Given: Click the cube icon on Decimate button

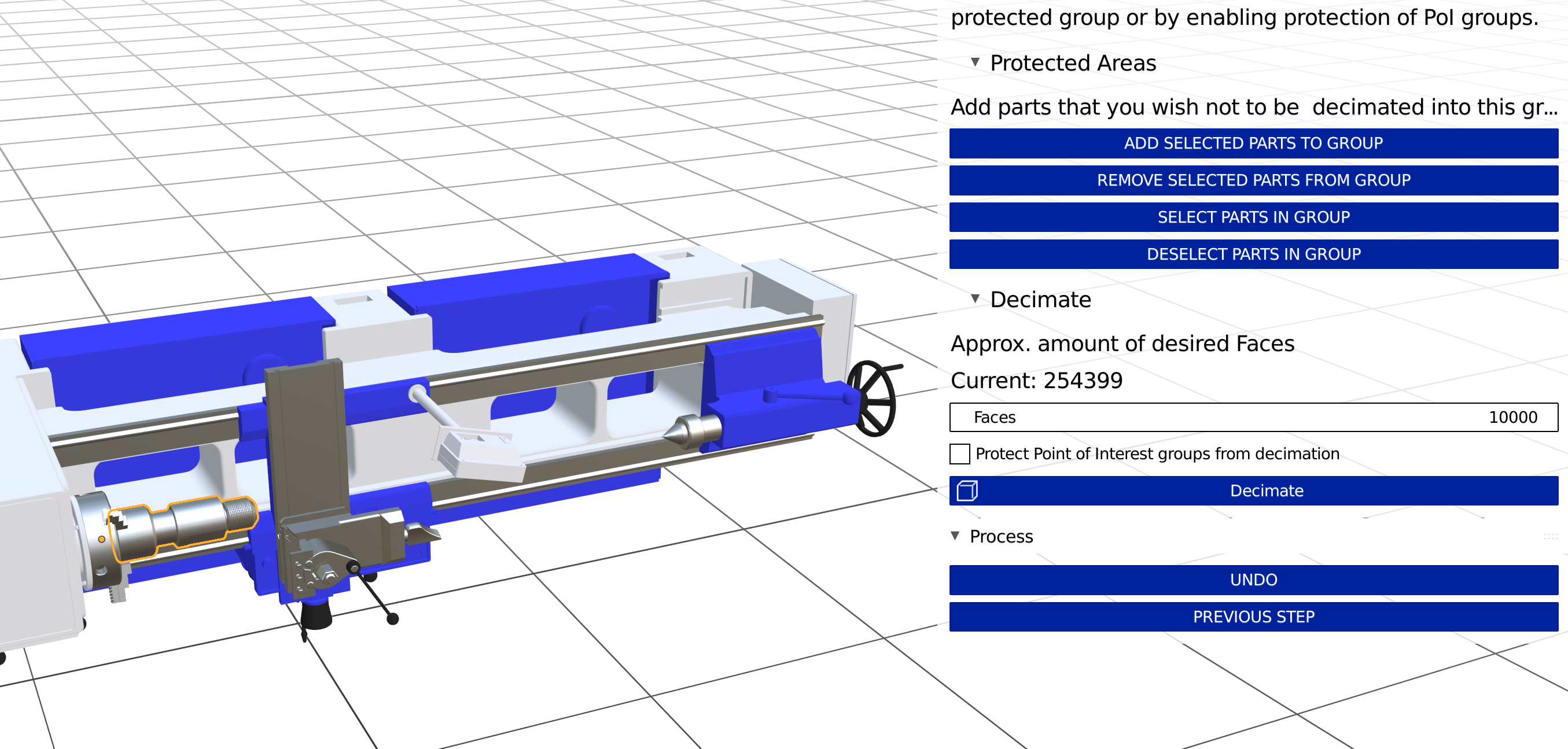Looking at the screenshot, I should tap(967, 491).
